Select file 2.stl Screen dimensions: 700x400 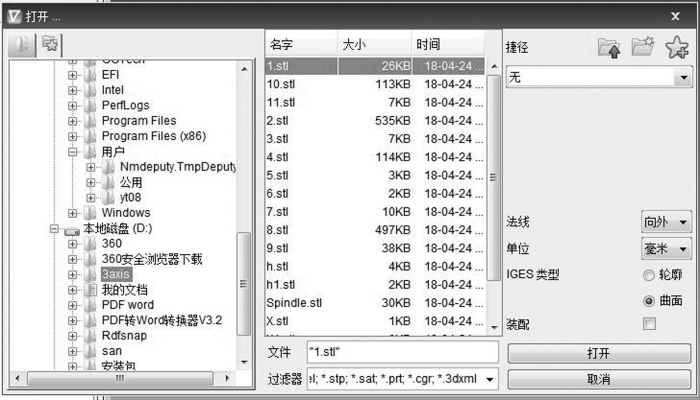(x=375, y=121)
